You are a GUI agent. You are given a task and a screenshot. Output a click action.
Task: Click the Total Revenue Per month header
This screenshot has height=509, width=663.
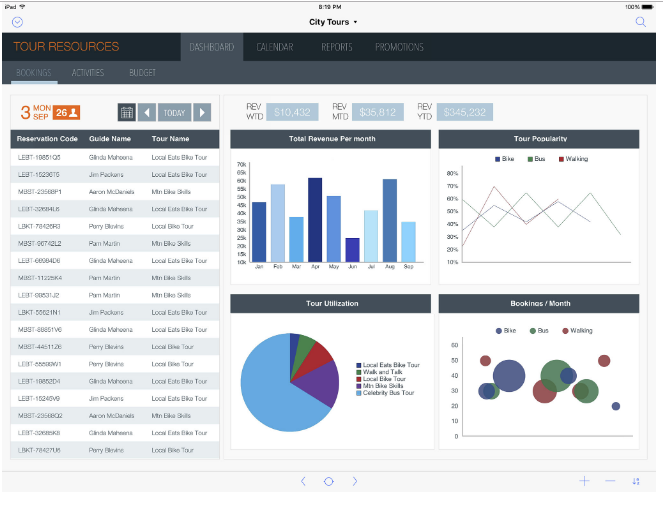(x=331, y=139)
